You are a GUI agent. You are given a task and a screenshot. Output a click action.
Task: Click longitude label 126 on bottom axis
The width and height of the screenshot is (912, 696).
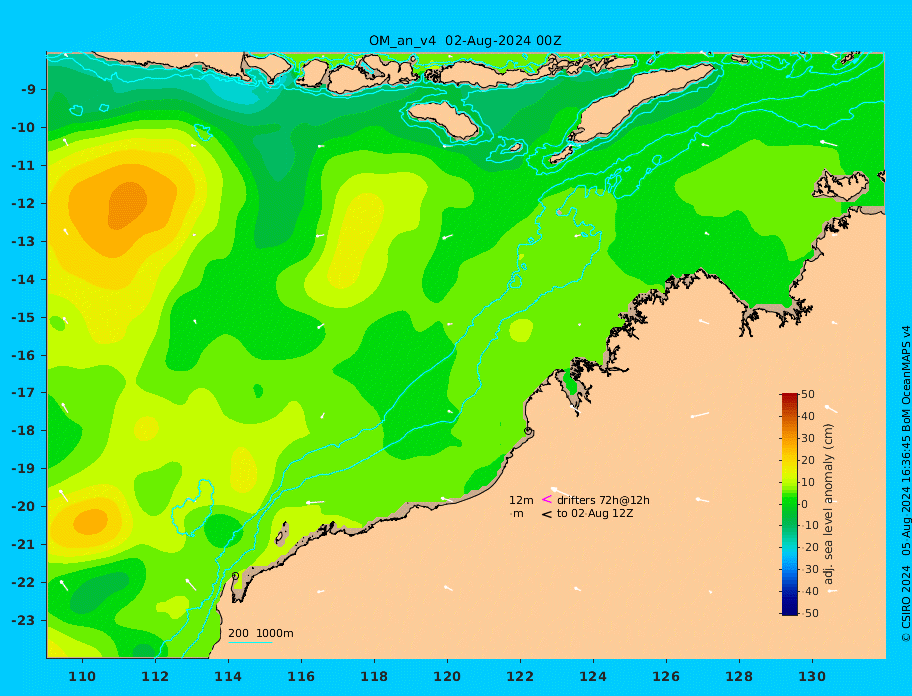pos(666,676)
